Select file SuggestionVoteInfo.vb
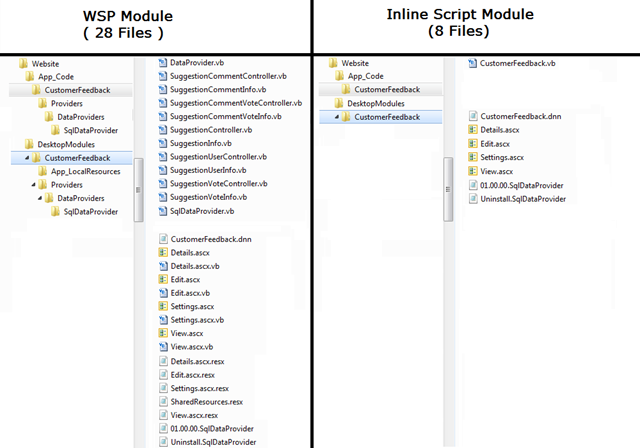 coord(209,197)
